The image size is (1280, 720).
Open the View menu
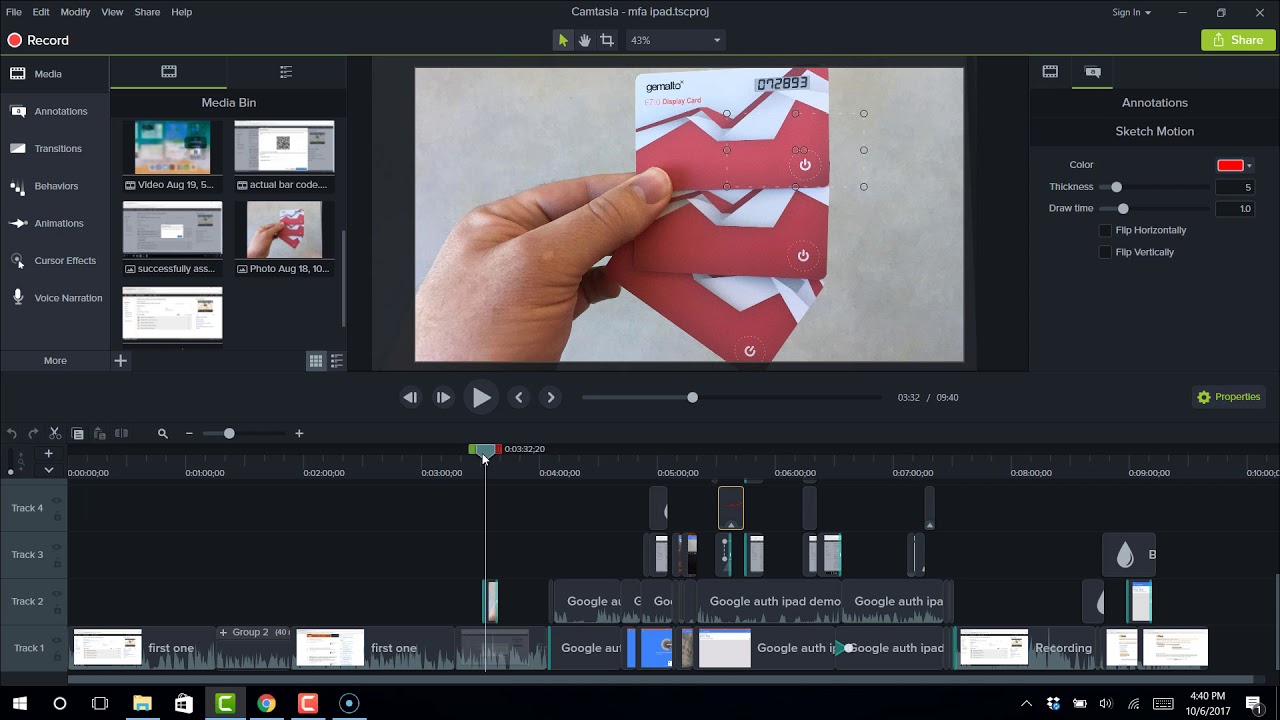click(x=112, y=12)
